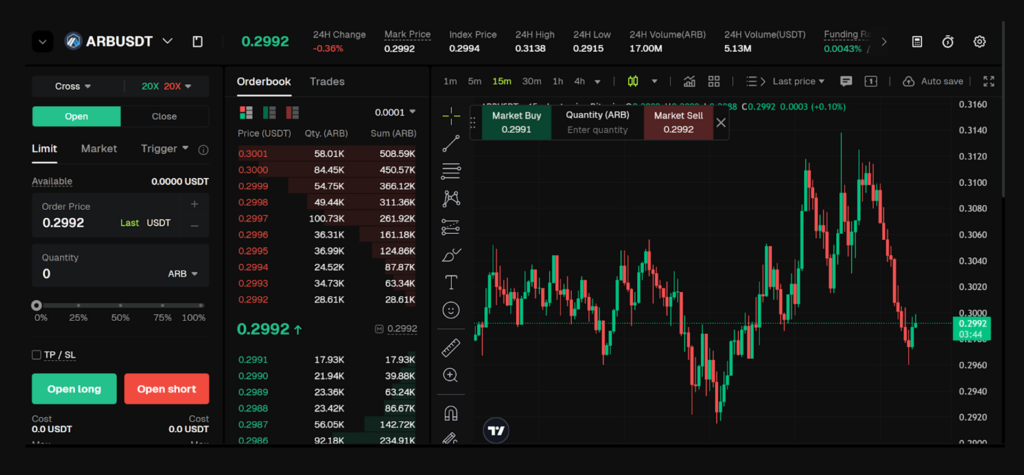Open the 20X leverage dropdown
Image resolution: width=1024 pixels, height=475 pixels.
point(167,86)
